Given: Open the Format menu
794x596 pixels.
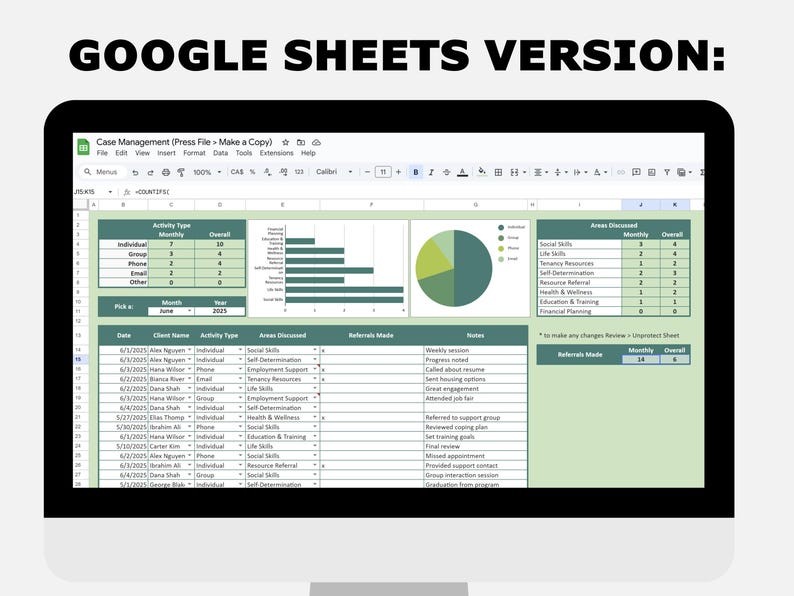Looking at the screenshot, I should pos(194,153).
